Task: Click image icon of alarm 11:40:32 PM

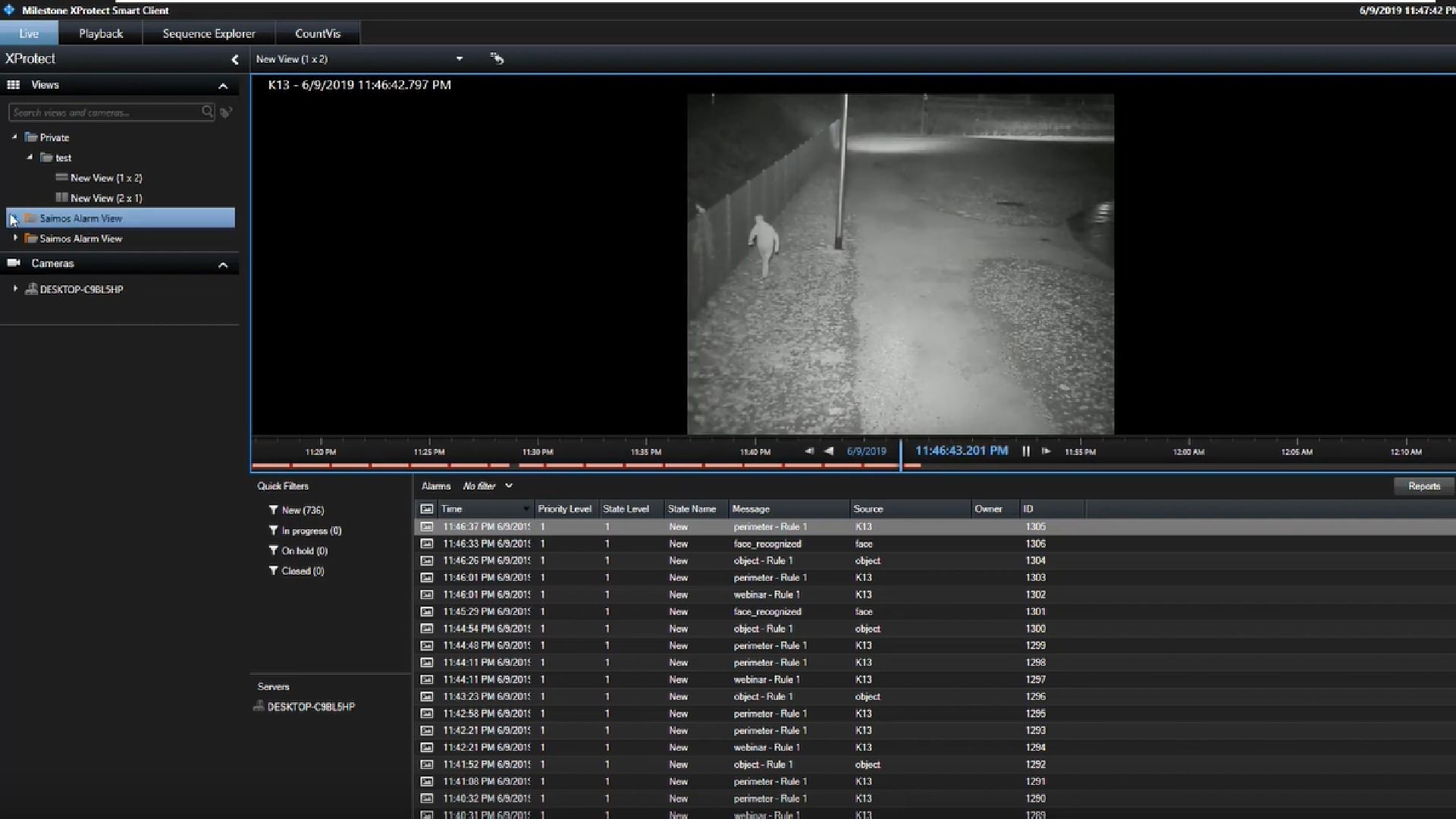Action: click(x=427, y=799)
